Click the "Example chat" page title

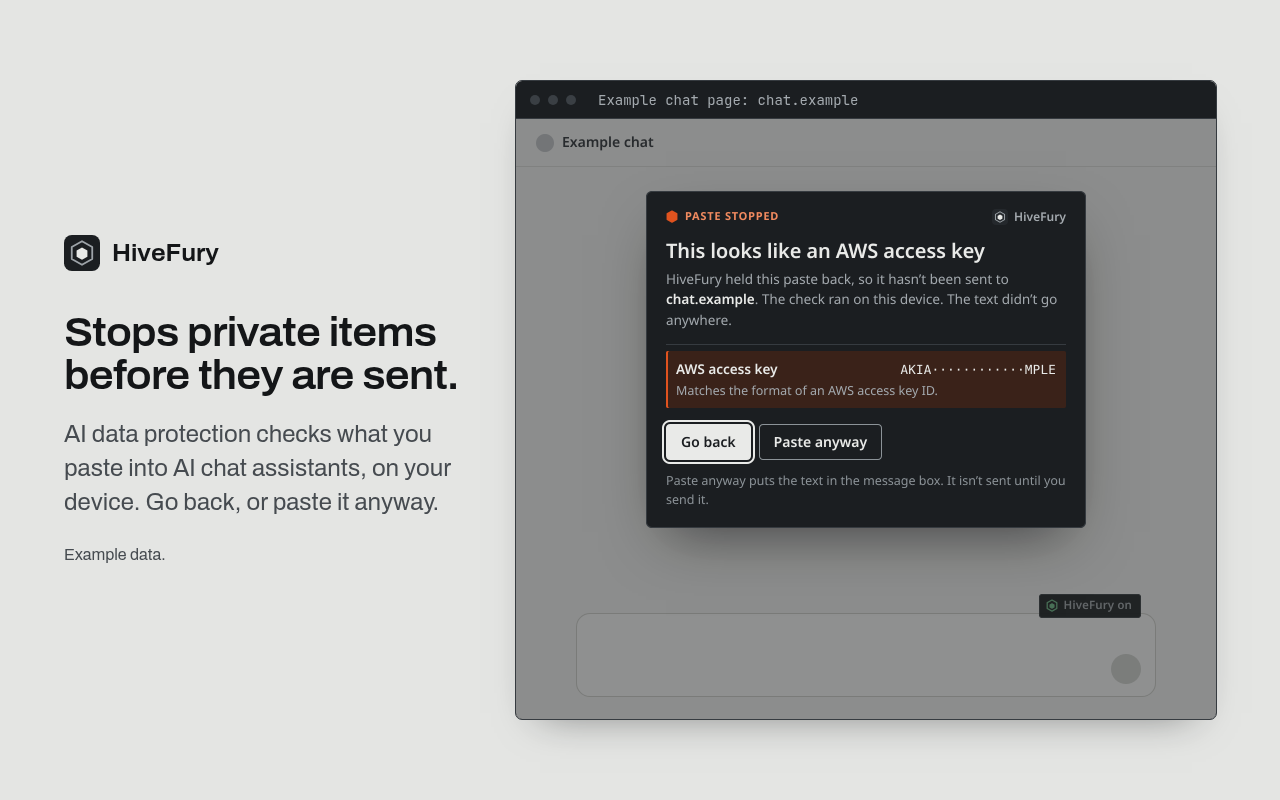608,142
